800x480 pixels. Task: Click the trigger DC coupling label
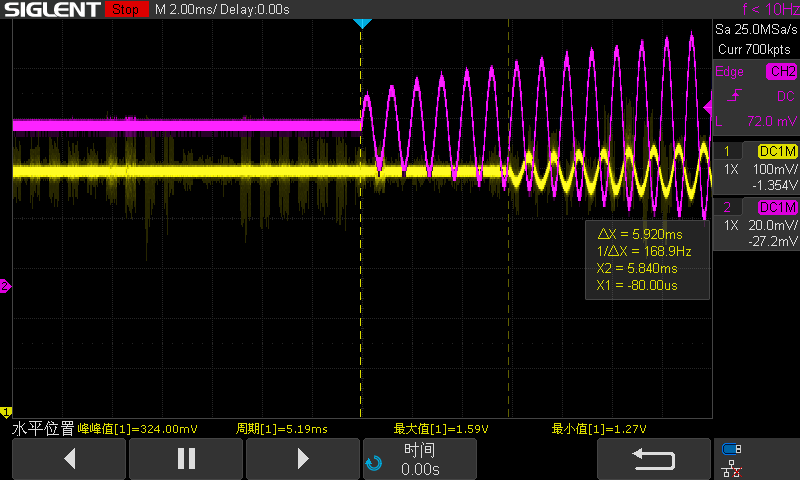786,96
